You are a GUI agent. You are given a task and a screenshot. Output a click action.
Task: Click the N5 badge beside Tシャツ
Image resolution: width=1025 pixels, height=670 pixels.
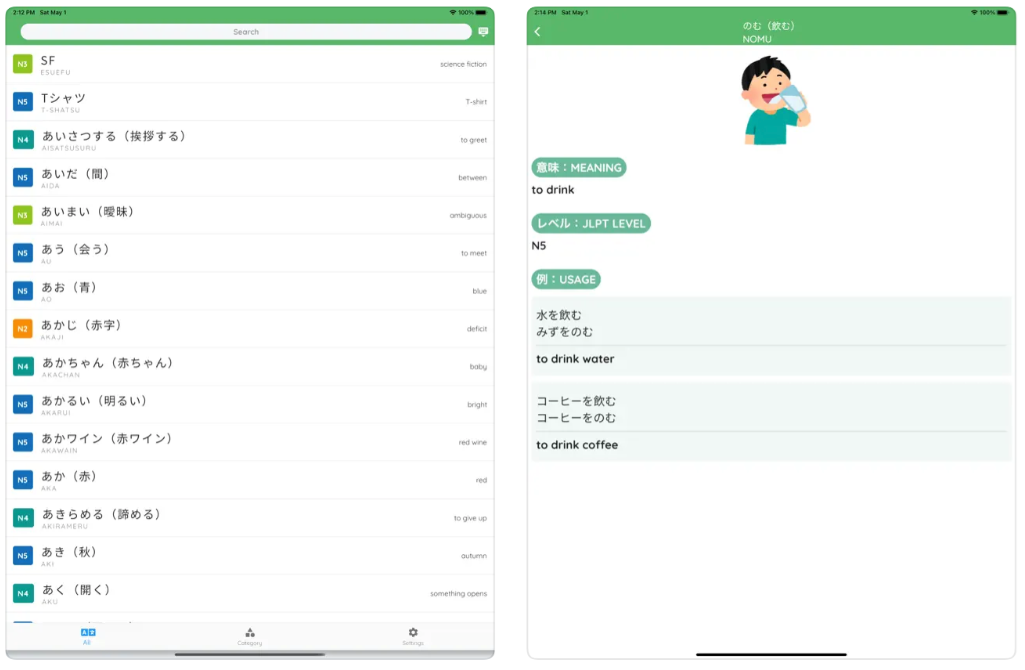(x=22, y=102)
